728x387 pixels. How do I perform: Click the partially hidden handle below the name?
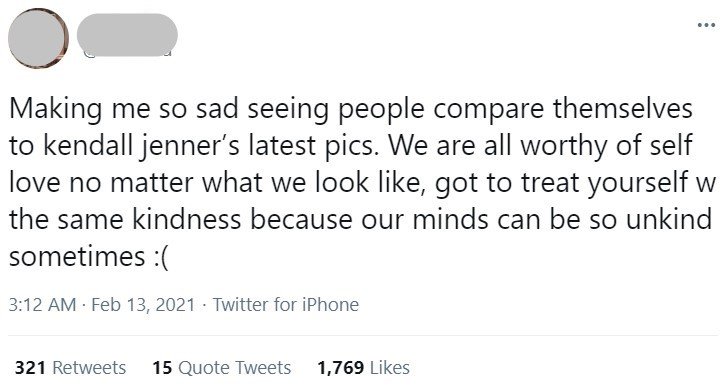tap(127, 53)
